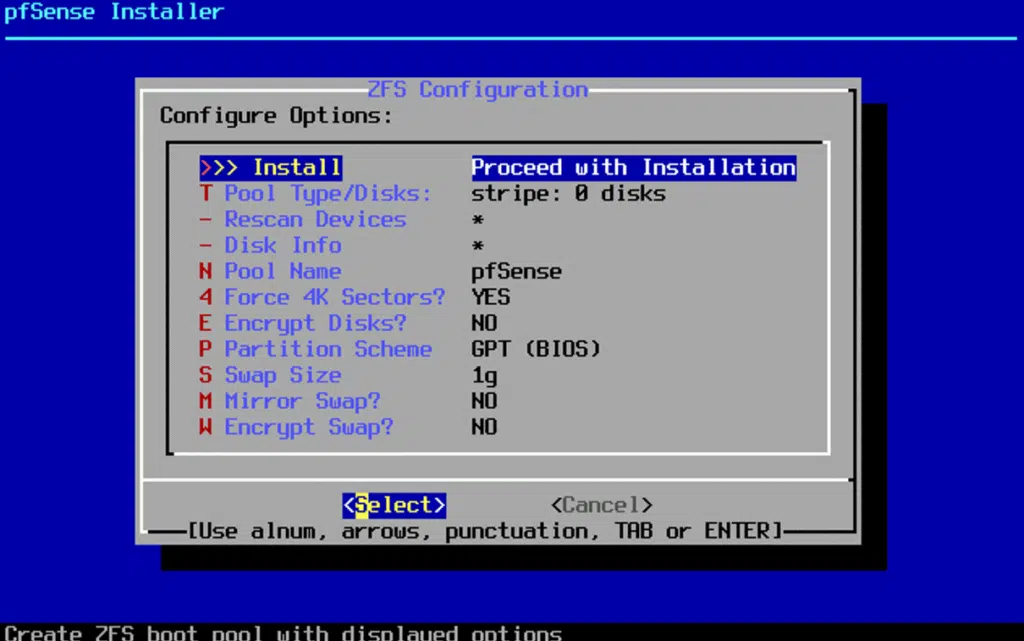Click the red T hotkey letter
This screenshot has width=1024, height=641.
(x=206, y=194)
